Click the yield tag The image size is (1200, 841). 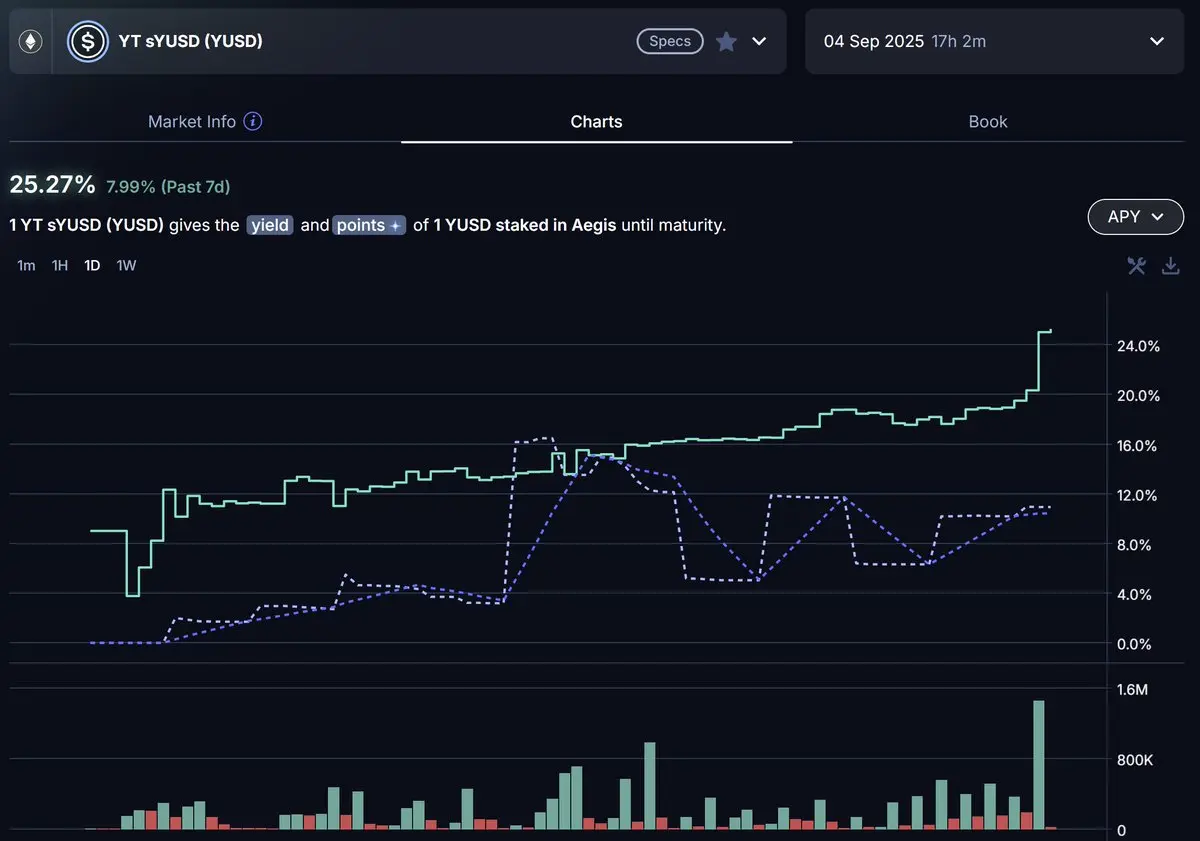[270, 225]
